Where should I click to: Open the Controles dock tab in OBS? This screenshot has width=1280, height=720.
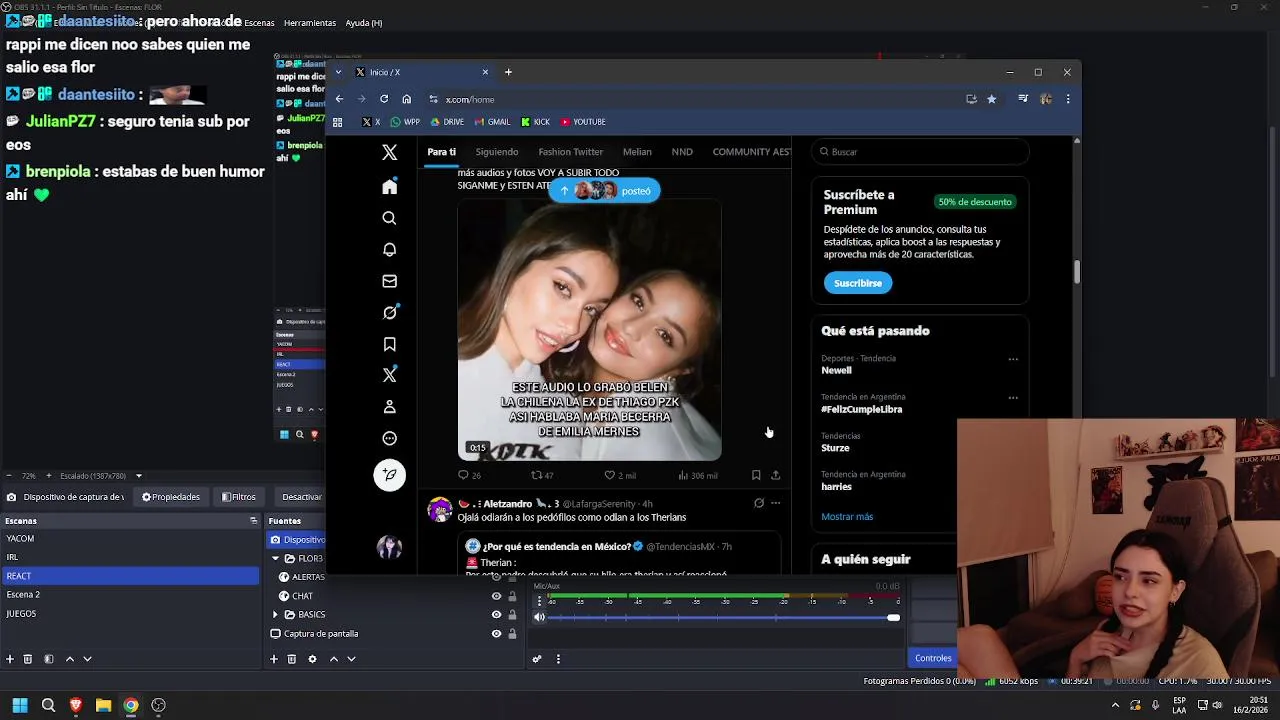(933, 658)
